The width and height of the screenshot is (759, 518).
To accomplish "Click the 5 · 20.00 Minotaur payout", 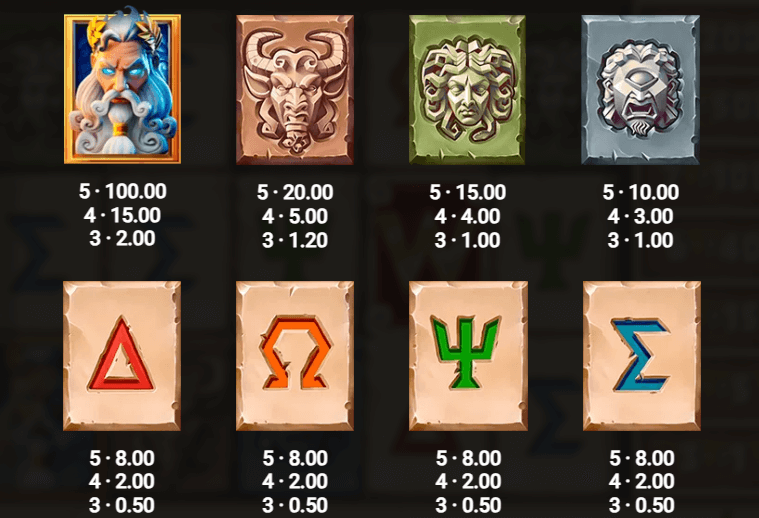I will tap(295, 192).
